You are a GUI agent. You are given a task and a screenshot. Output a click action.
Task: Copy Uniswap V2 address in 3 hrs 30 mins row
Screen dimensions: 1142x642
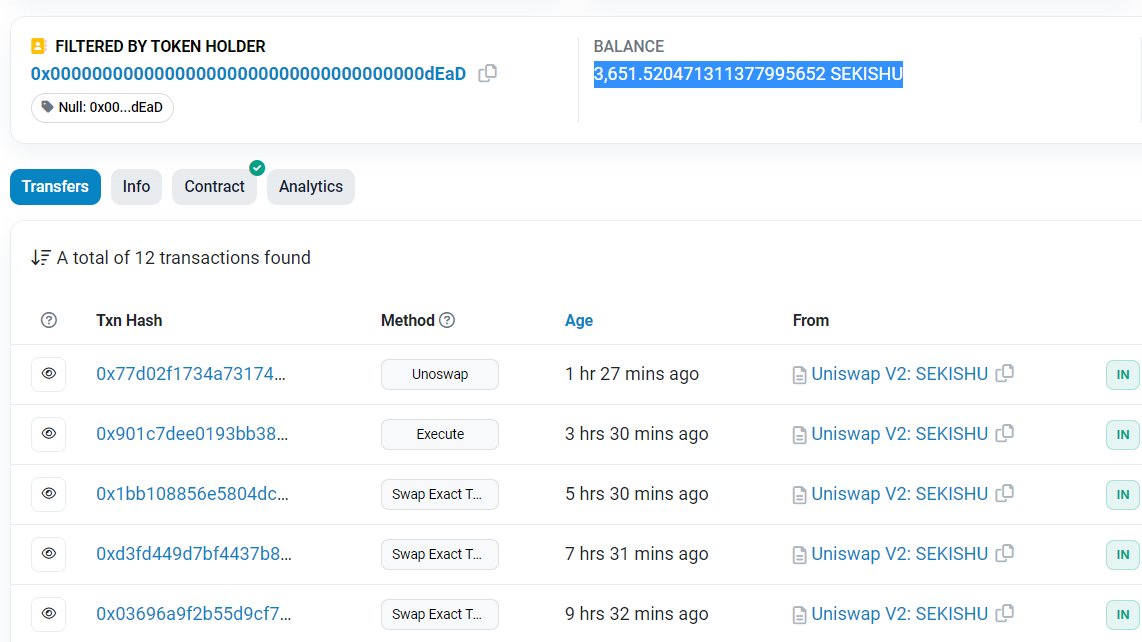click(x=1004, y=433)
